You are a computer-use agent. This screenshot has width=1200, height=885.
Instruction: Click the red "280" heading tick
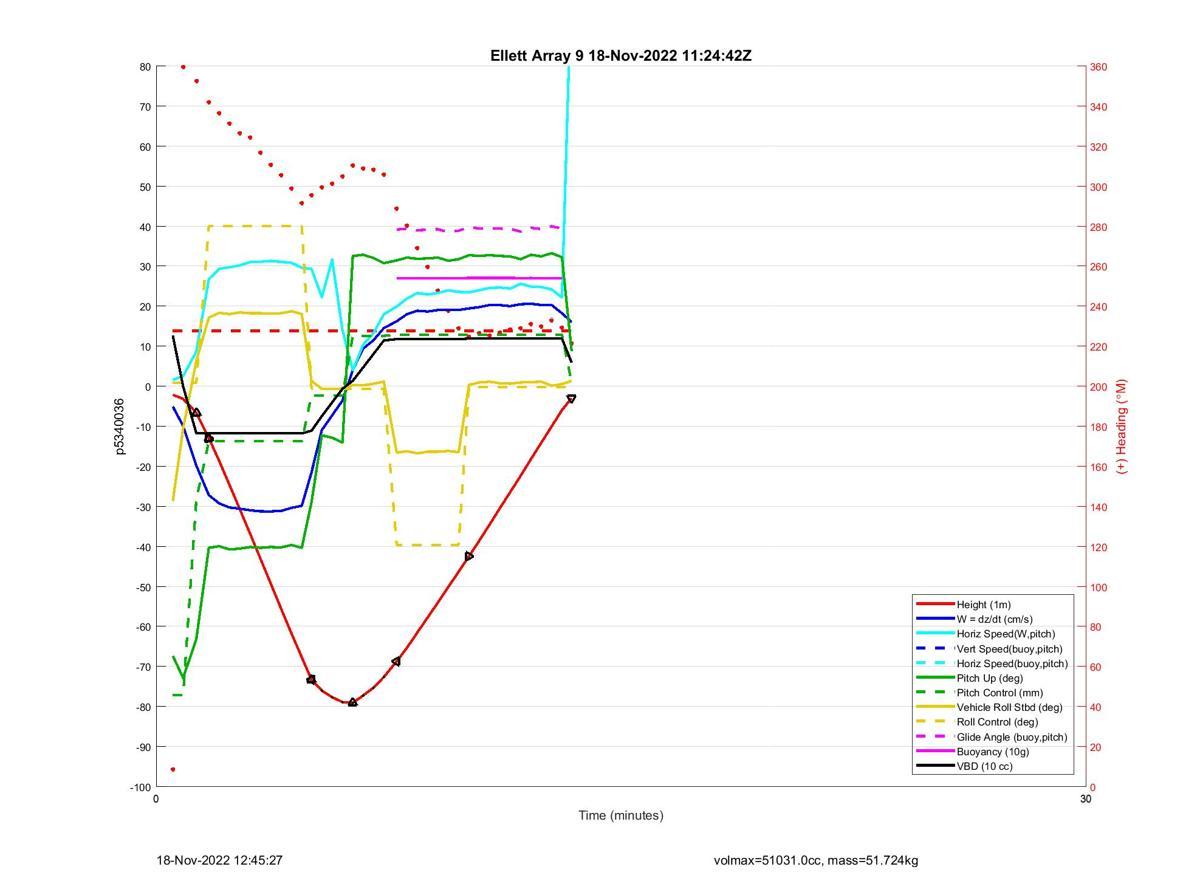pos(1098,227)
